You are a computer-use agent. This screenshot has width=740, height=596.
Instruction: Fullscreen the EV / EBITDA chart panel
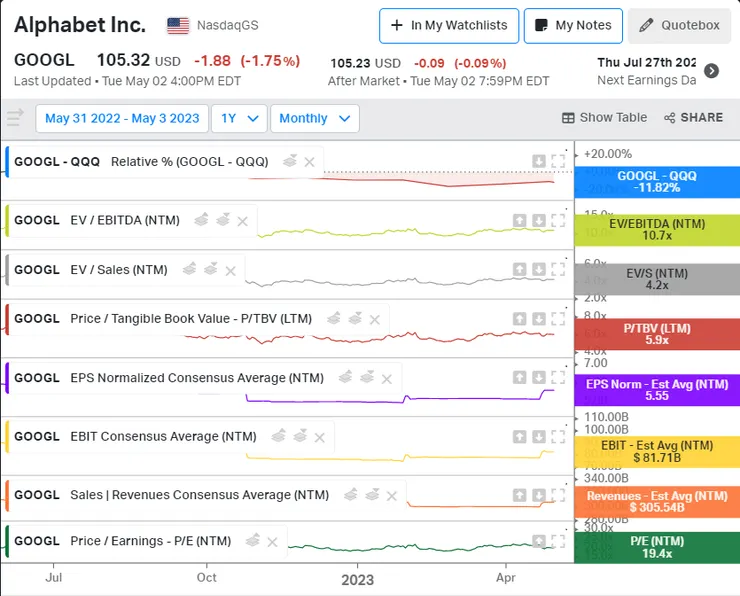tap(558, 220)
